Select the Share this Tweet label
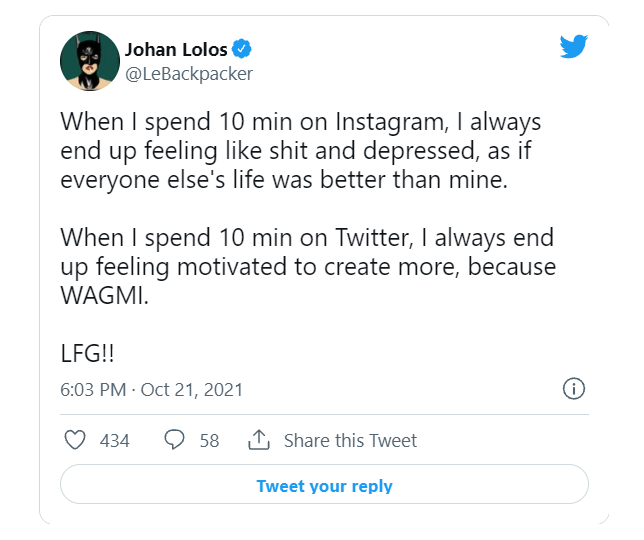Image resolution: width=644 pixels, height=540 pixels. click(x=350, y=441)
